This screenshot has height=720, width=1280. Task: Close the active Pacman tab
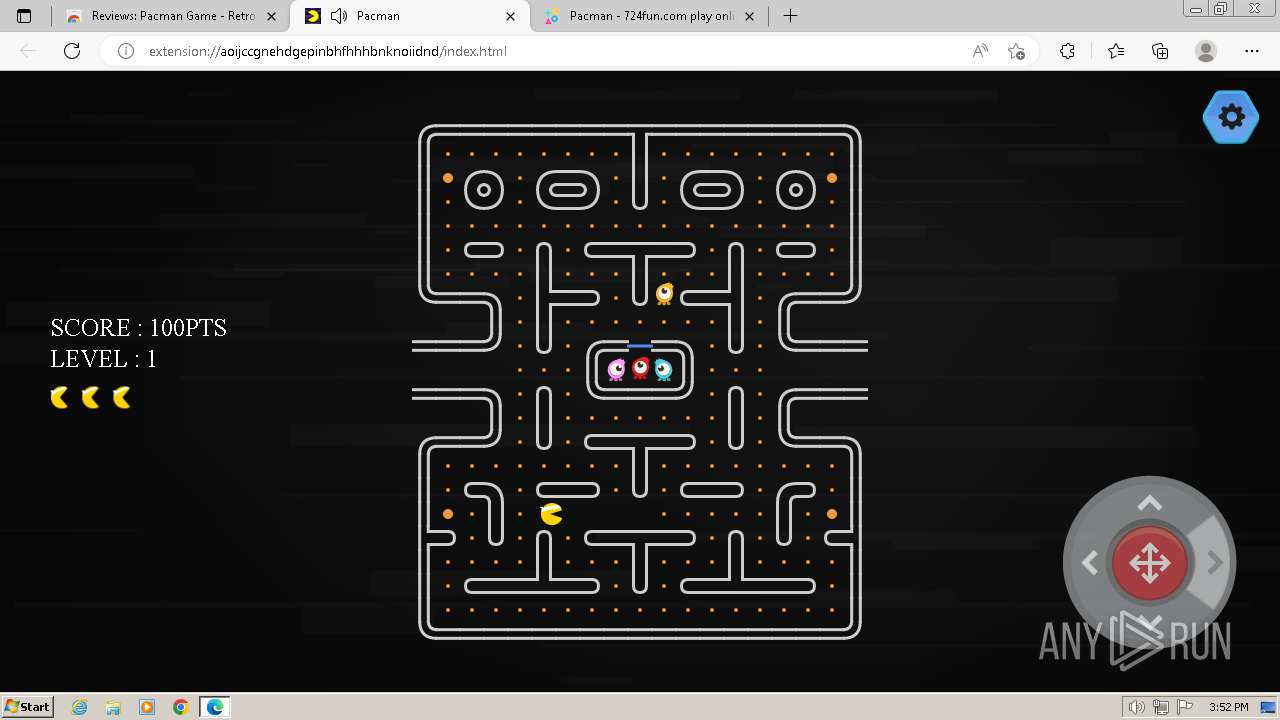point(511,16)
